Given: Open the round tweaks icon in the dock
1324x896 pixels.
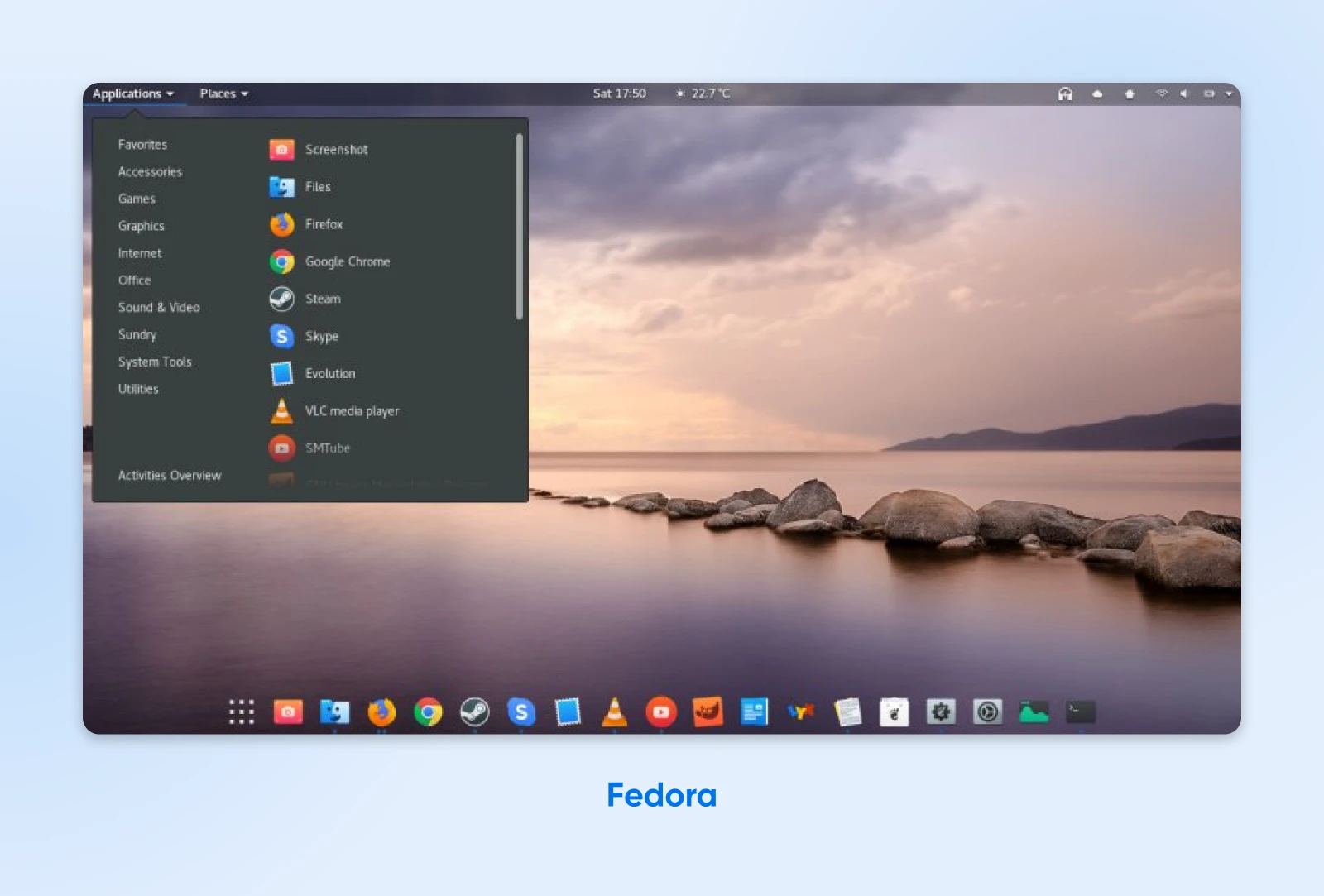Looking at the screenshot, I should pos(987,712).
